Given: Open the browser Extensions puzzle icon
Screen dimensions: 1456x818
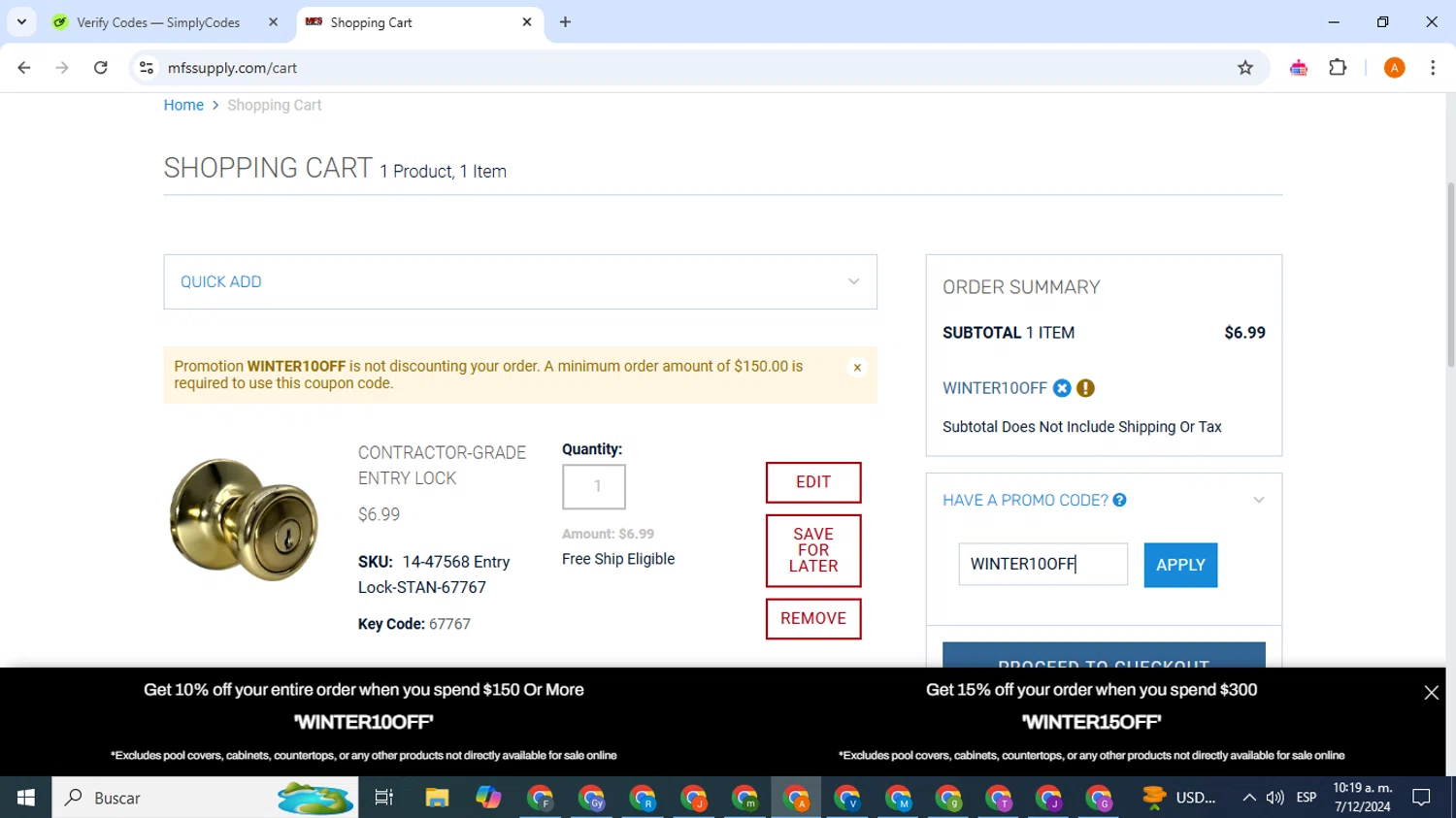Looking at the screenshot, I should [x=1338, y=68].
